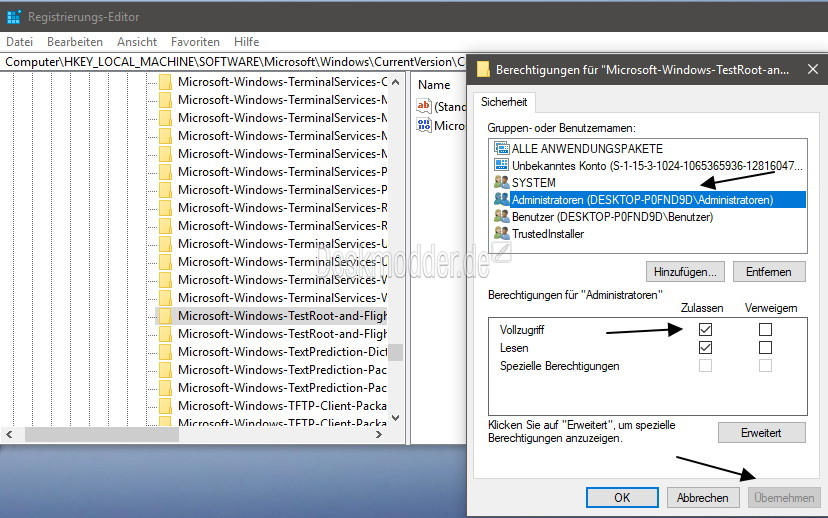Viewport: 828px width, 518px height.
Task: Select the TrustedInstaller user icon
Action: 501,233
